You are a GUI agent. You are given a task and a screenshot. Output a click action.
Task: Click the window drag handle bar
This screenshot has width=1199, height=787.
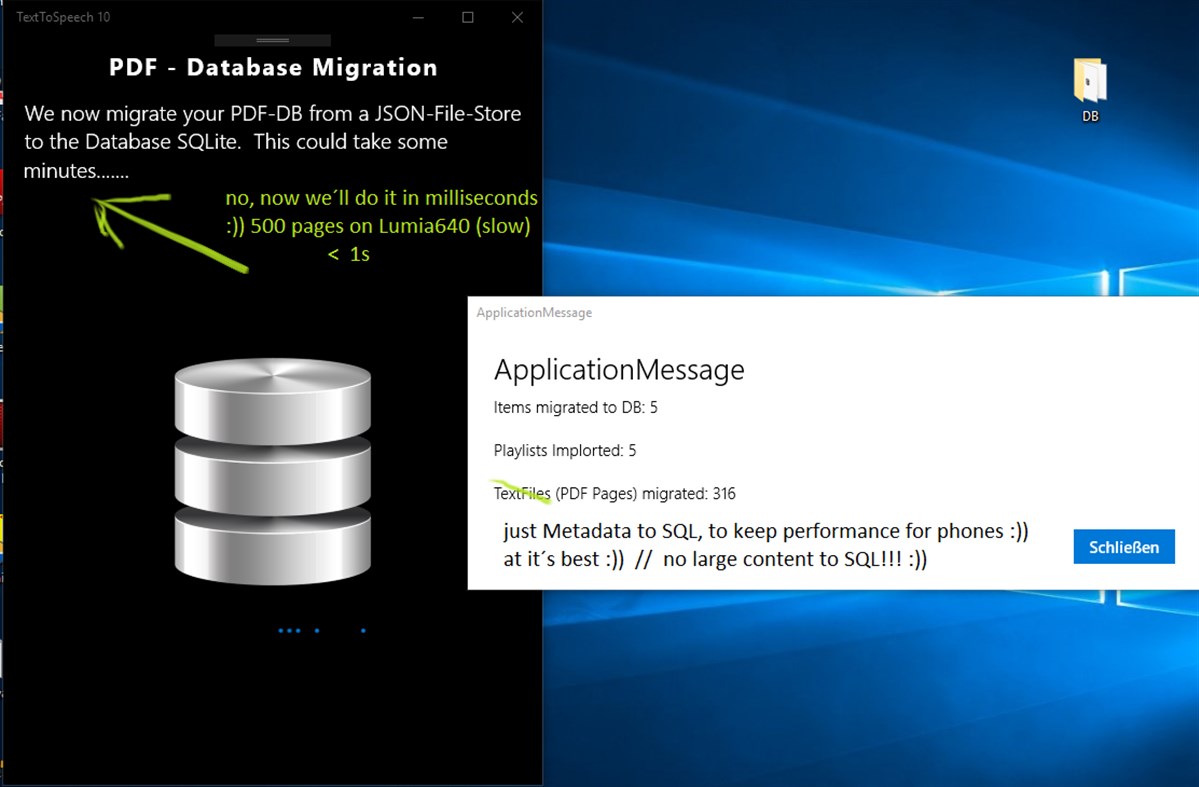pyautogui.click(x=272, y=39)
